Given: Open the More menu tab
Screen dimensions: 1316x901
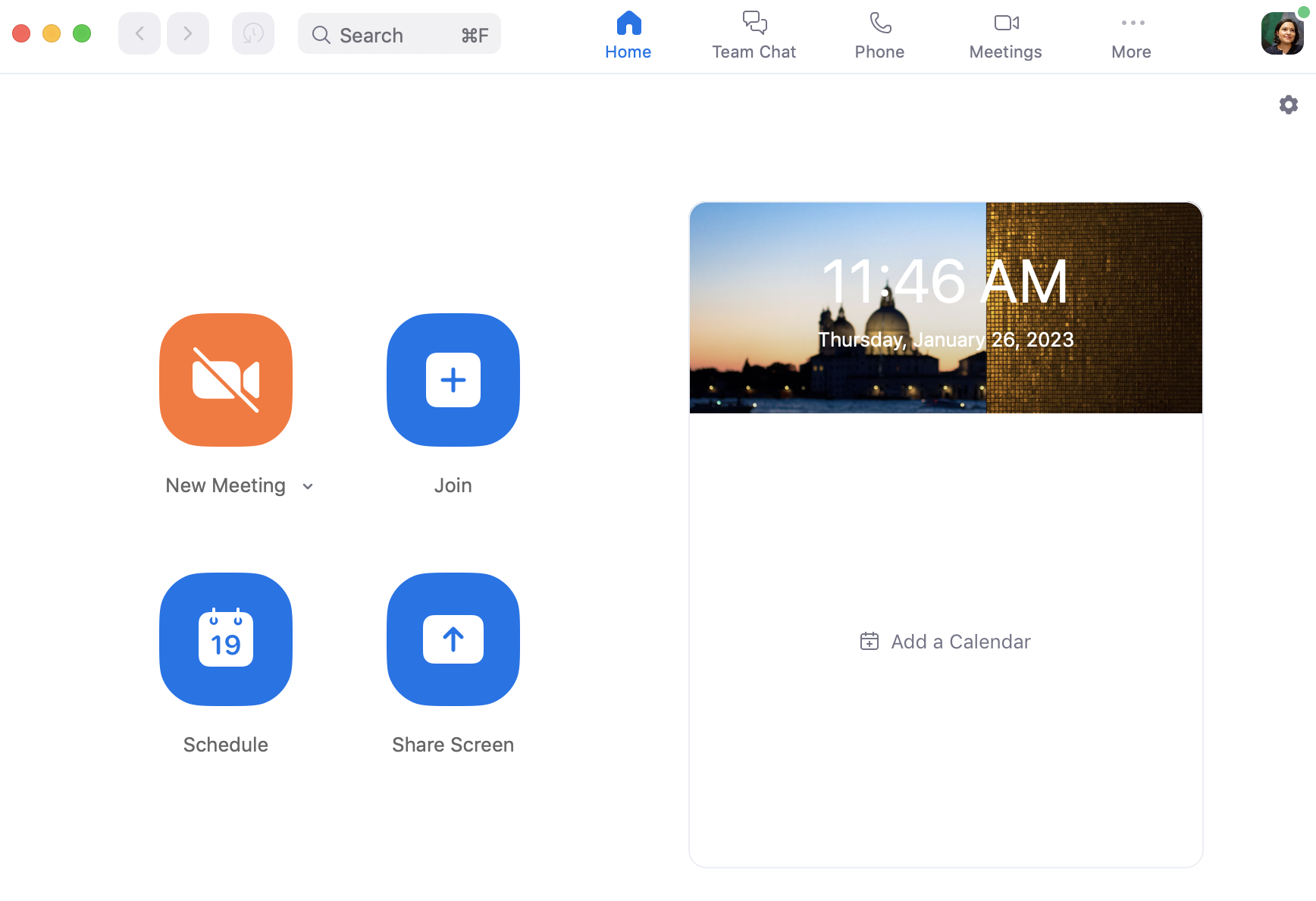Looking at the screenshot, I should coord(1132,36).
